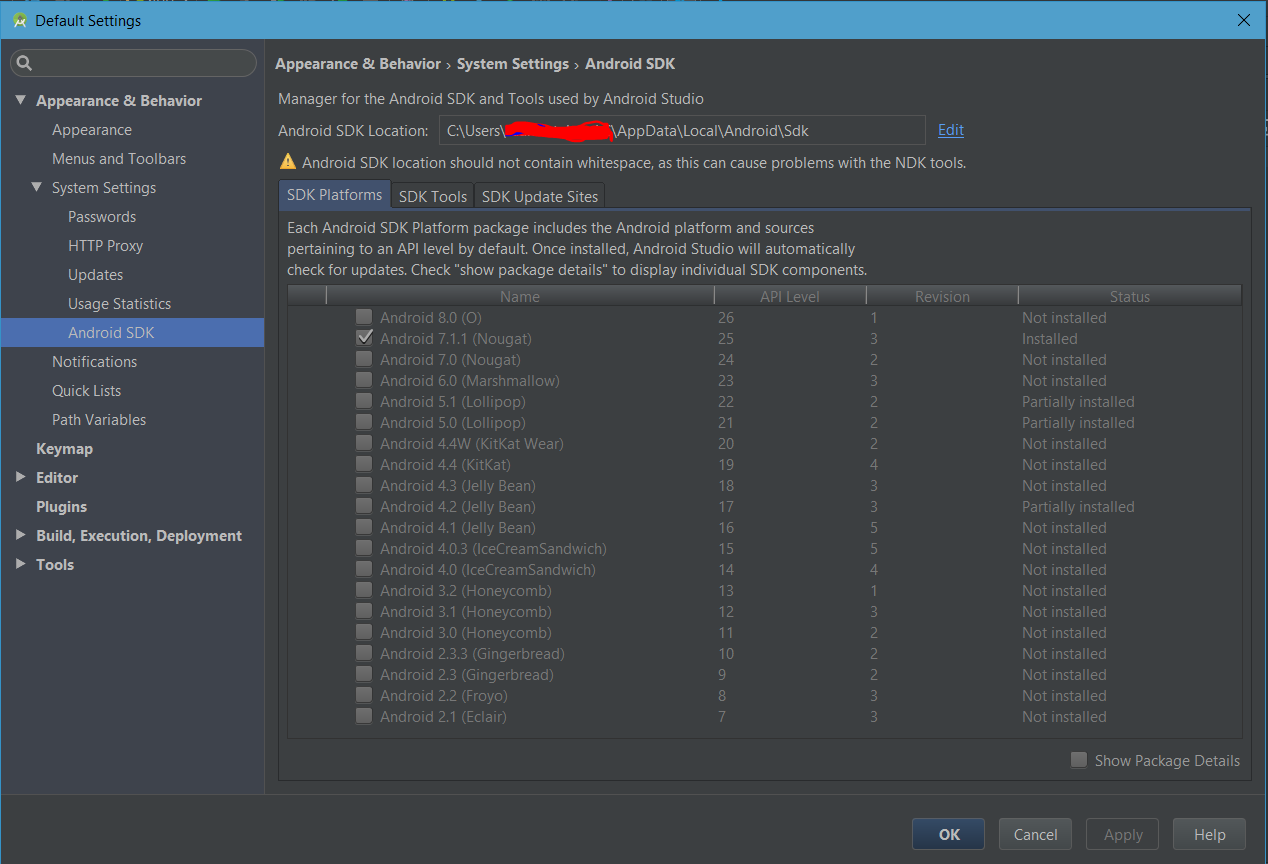Viewport: 1268px width, 864px height.
Task: Open Menus and Toolbars settings
Action: [x=119, y=159]
